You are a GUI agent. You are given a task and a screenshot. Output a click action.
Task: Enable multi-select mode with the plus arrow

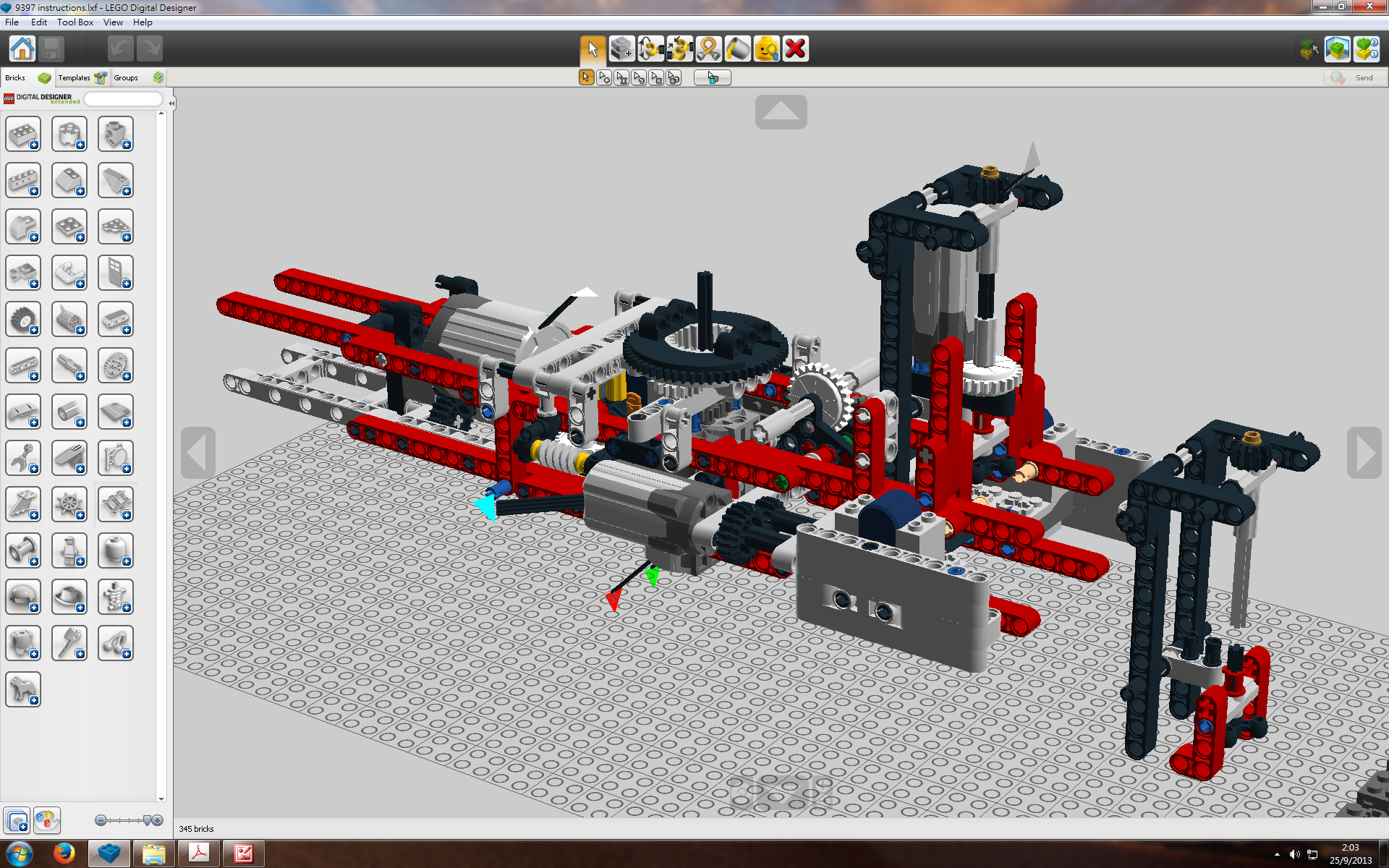[603, 77]
